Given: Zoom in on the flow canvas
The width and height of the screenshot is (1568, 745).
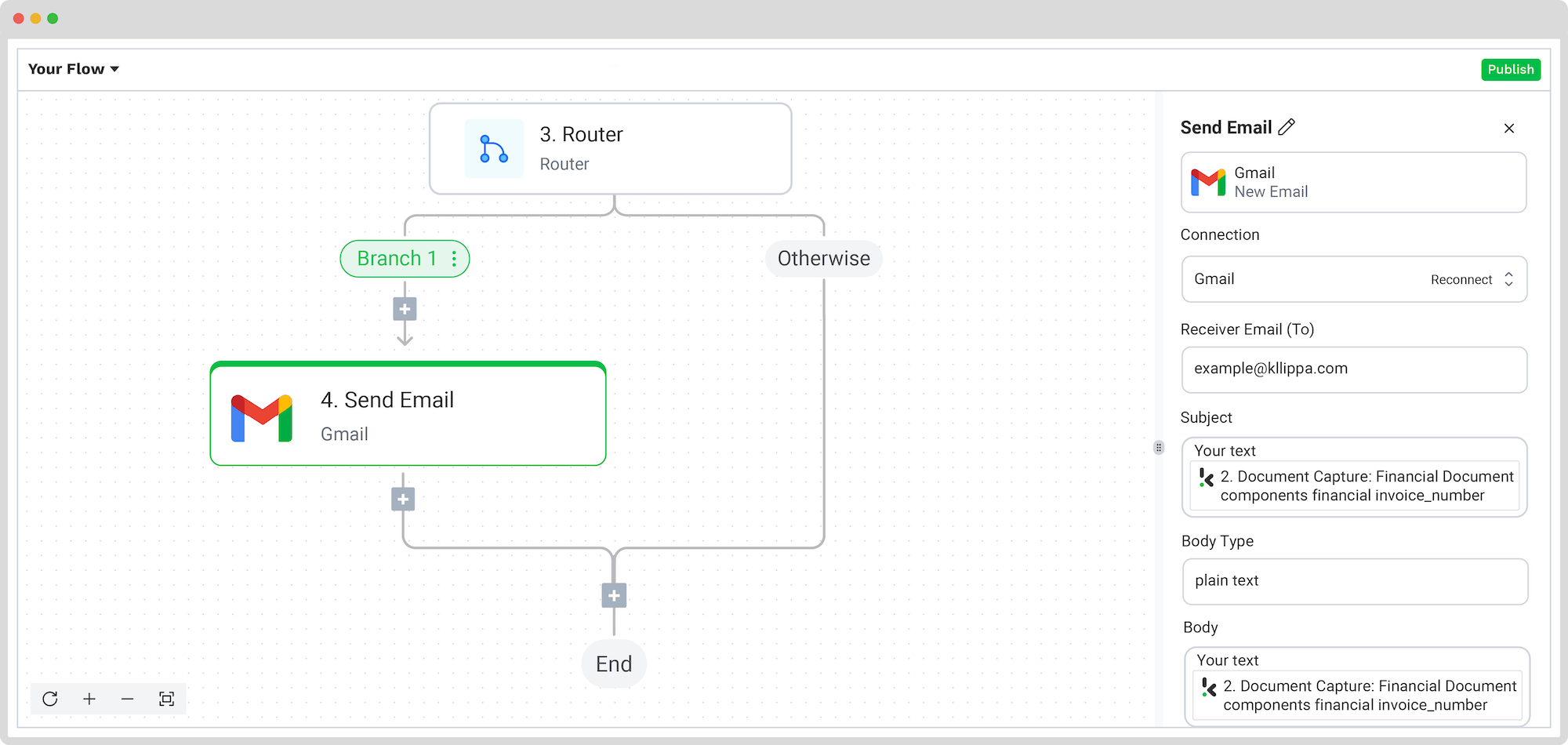Looking at the screenshot, I should [89, 699].
